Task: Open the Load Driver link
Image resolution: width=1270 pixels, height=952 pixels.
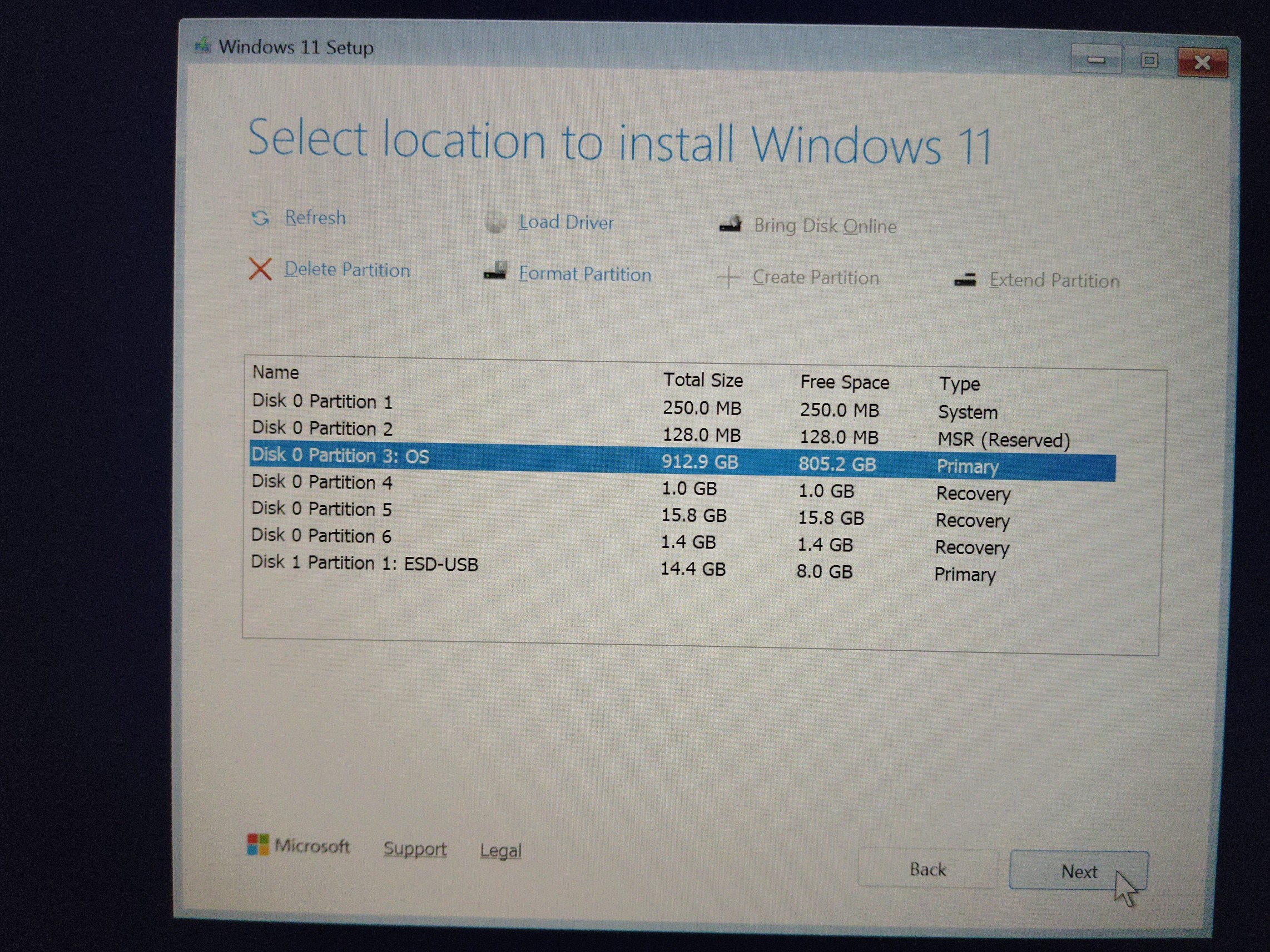Action: [566, 222]
